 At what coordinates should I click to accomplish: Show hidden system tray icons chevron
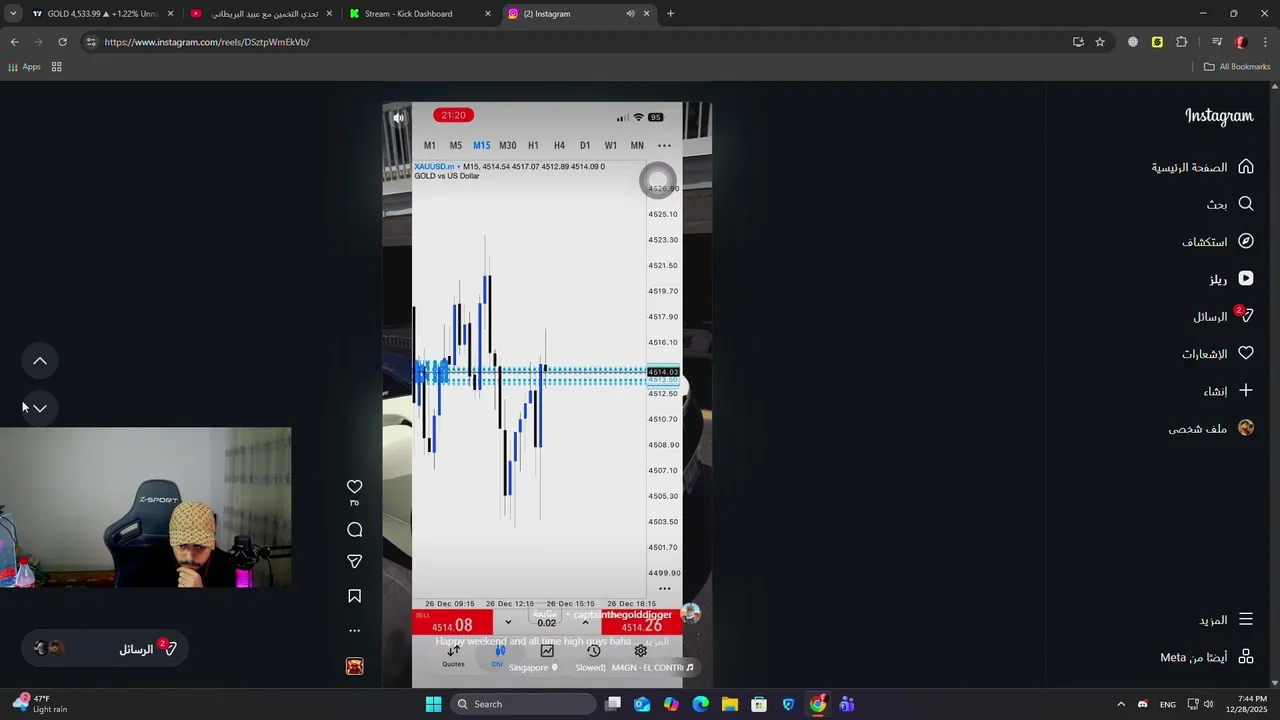click(1121, 704)
